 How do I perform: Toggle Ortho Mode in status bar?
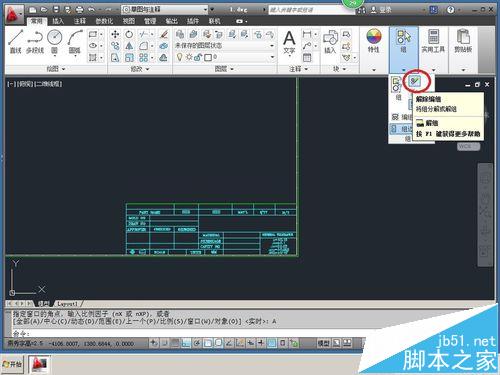click(x=186, y=343)
